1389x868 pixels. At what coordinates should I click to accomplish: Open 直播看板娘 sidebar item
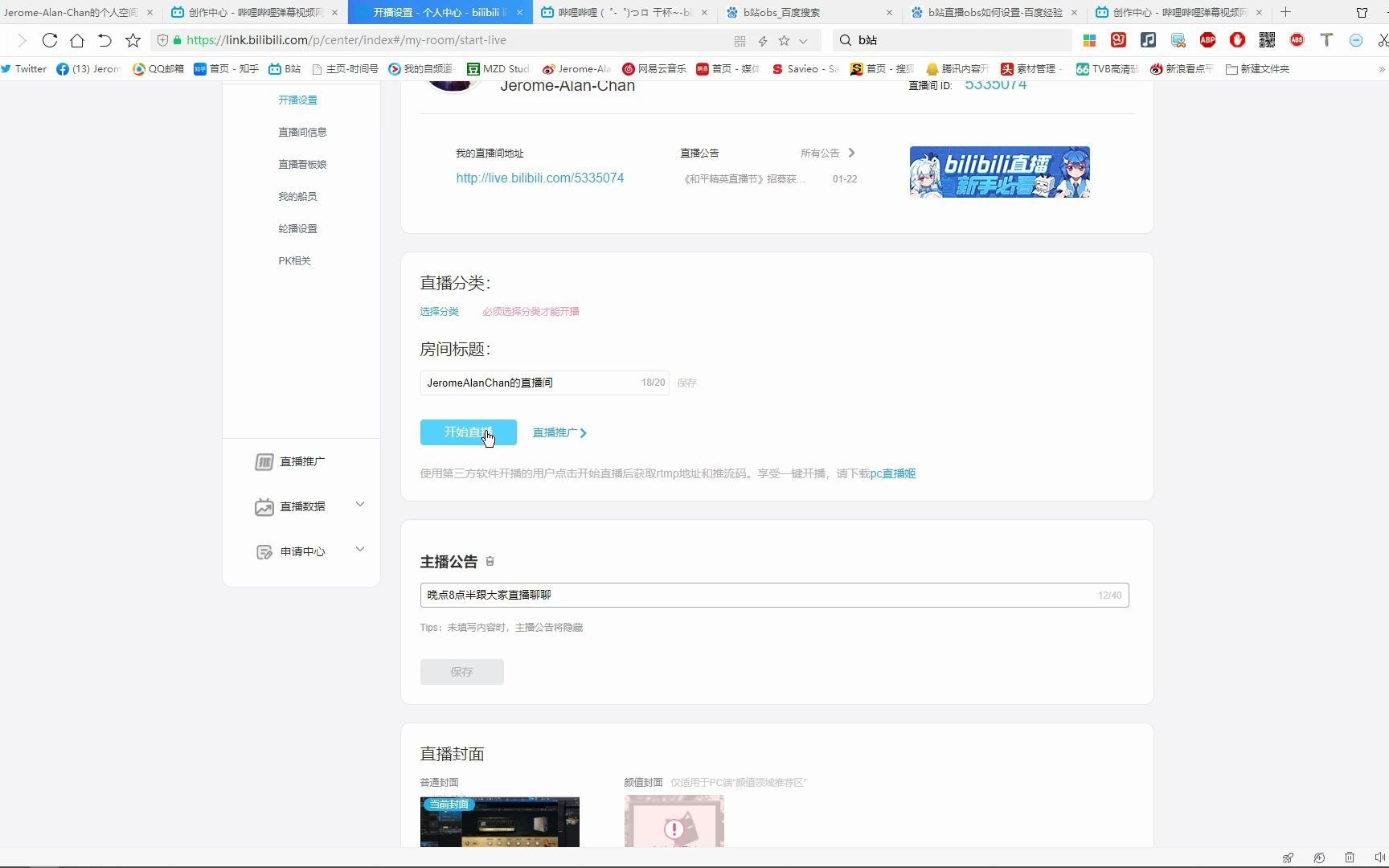click(x=302, y=165)
